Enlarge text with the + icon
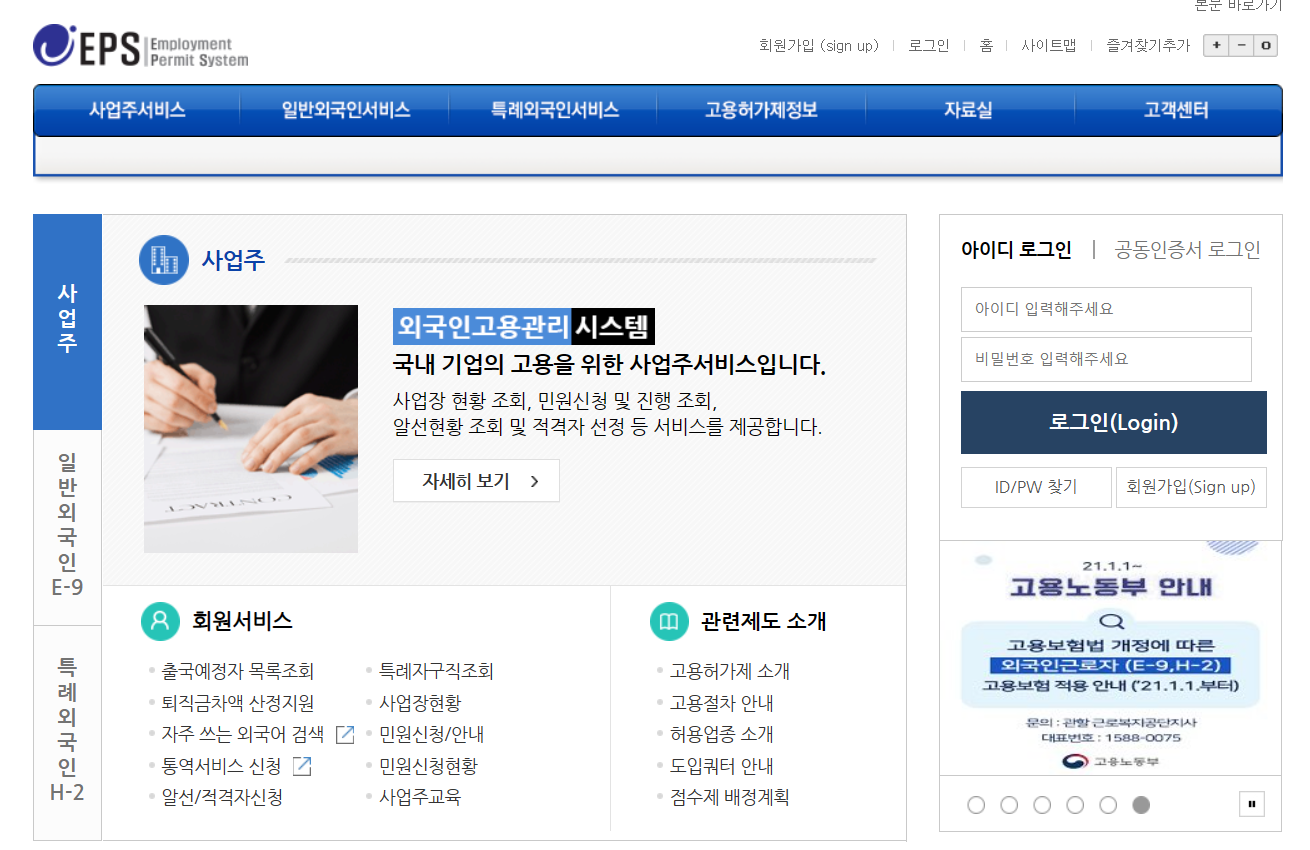 (x=1215, y=45)
